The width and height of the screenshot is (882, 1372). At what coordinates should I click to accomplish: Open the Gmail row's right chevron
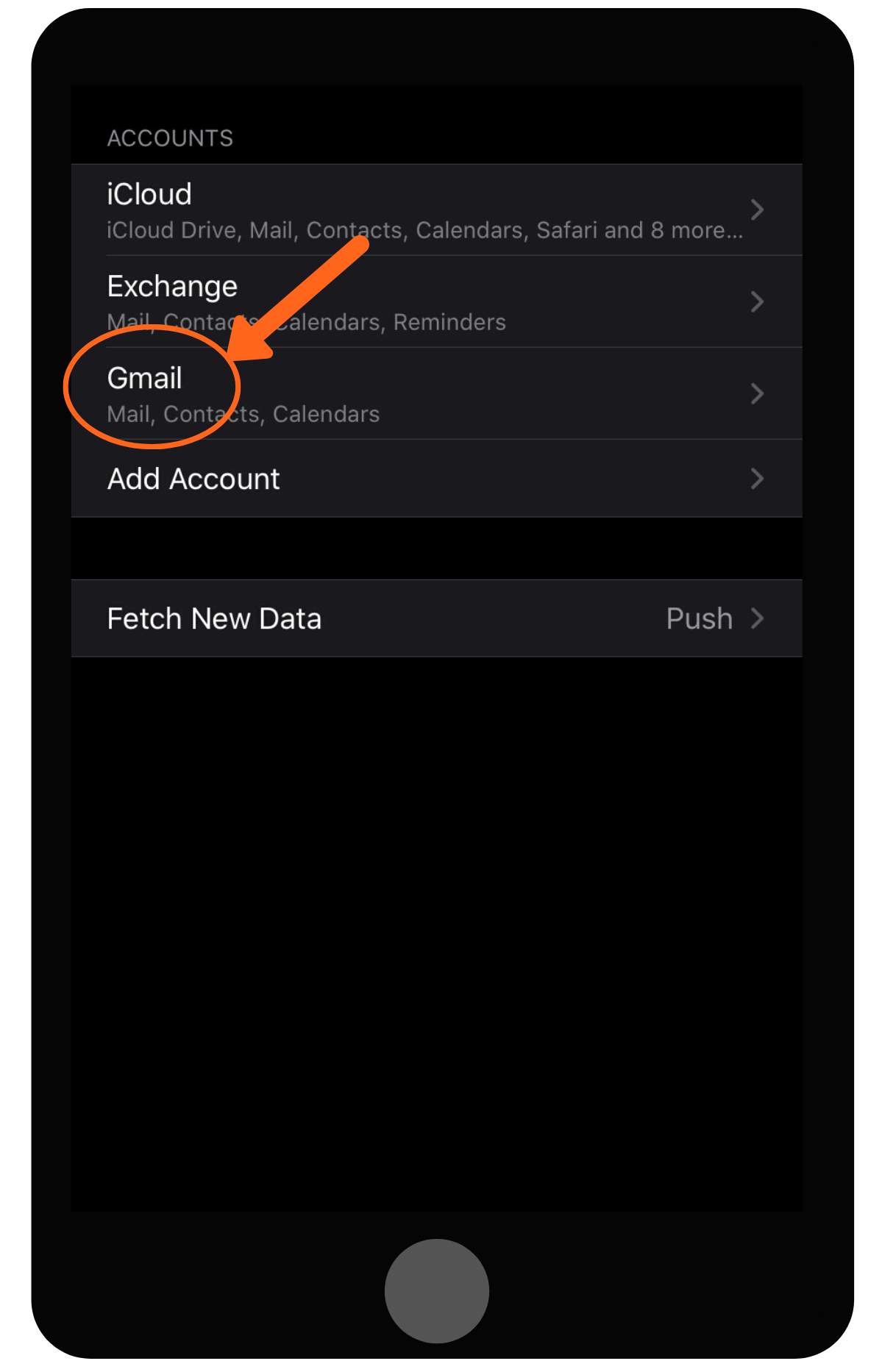(757, 394)
